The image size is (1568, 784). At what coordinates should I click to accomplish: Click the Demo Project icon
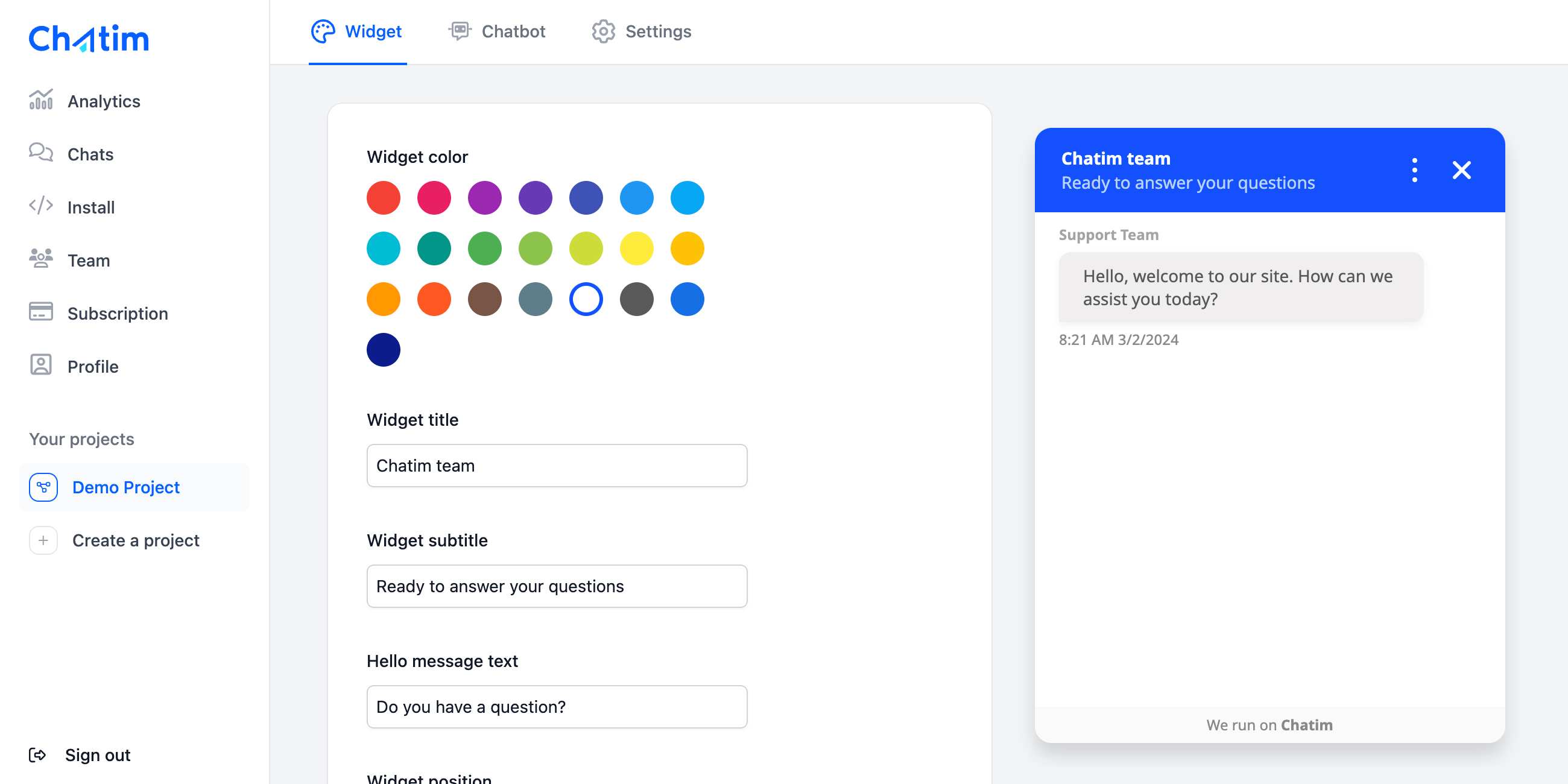pos(43,487)
